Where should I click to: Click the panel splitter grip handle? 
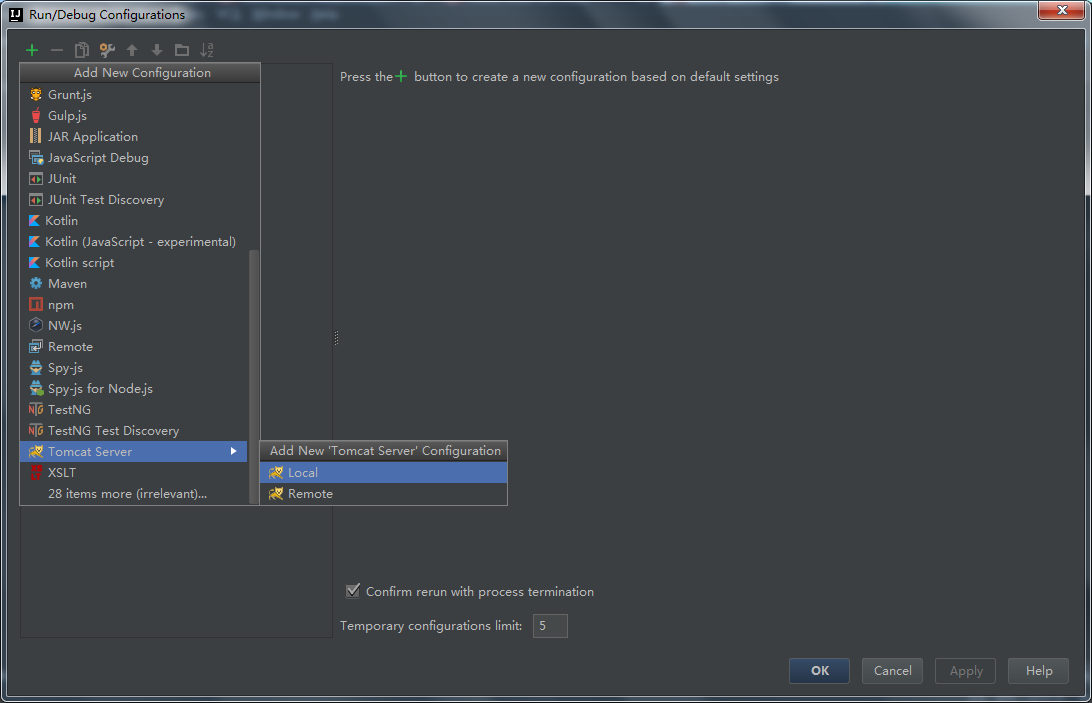[336, 338]
